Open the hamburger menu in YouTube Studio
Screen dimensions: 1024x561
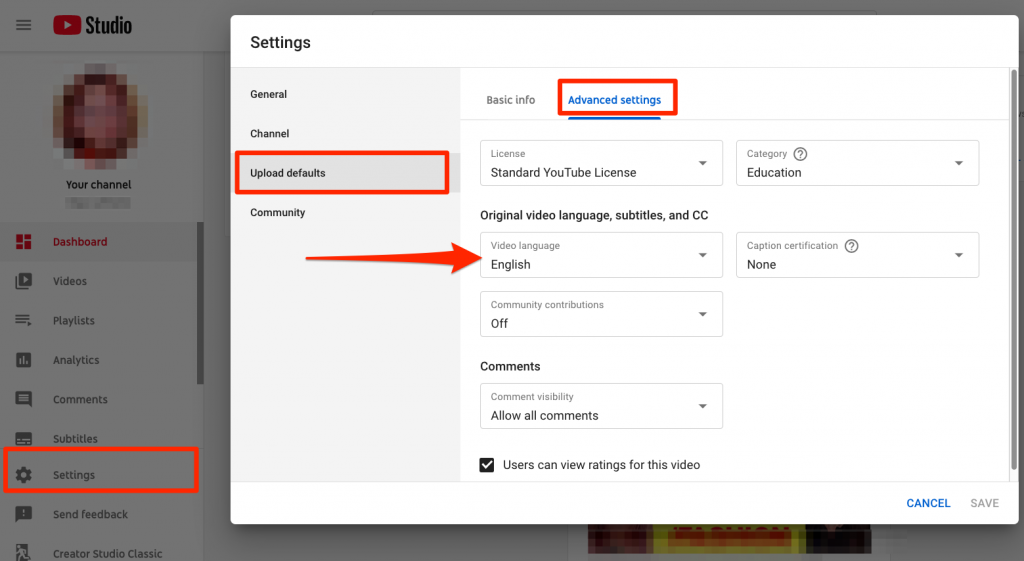click(x=24, y=25)
